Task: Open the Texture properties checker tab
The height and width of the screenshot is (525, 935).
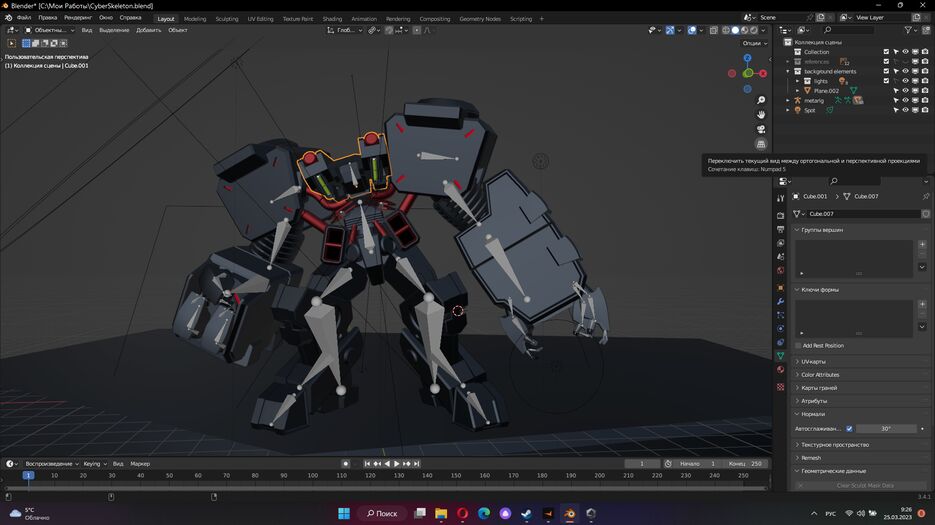Action: pos(781,387)
